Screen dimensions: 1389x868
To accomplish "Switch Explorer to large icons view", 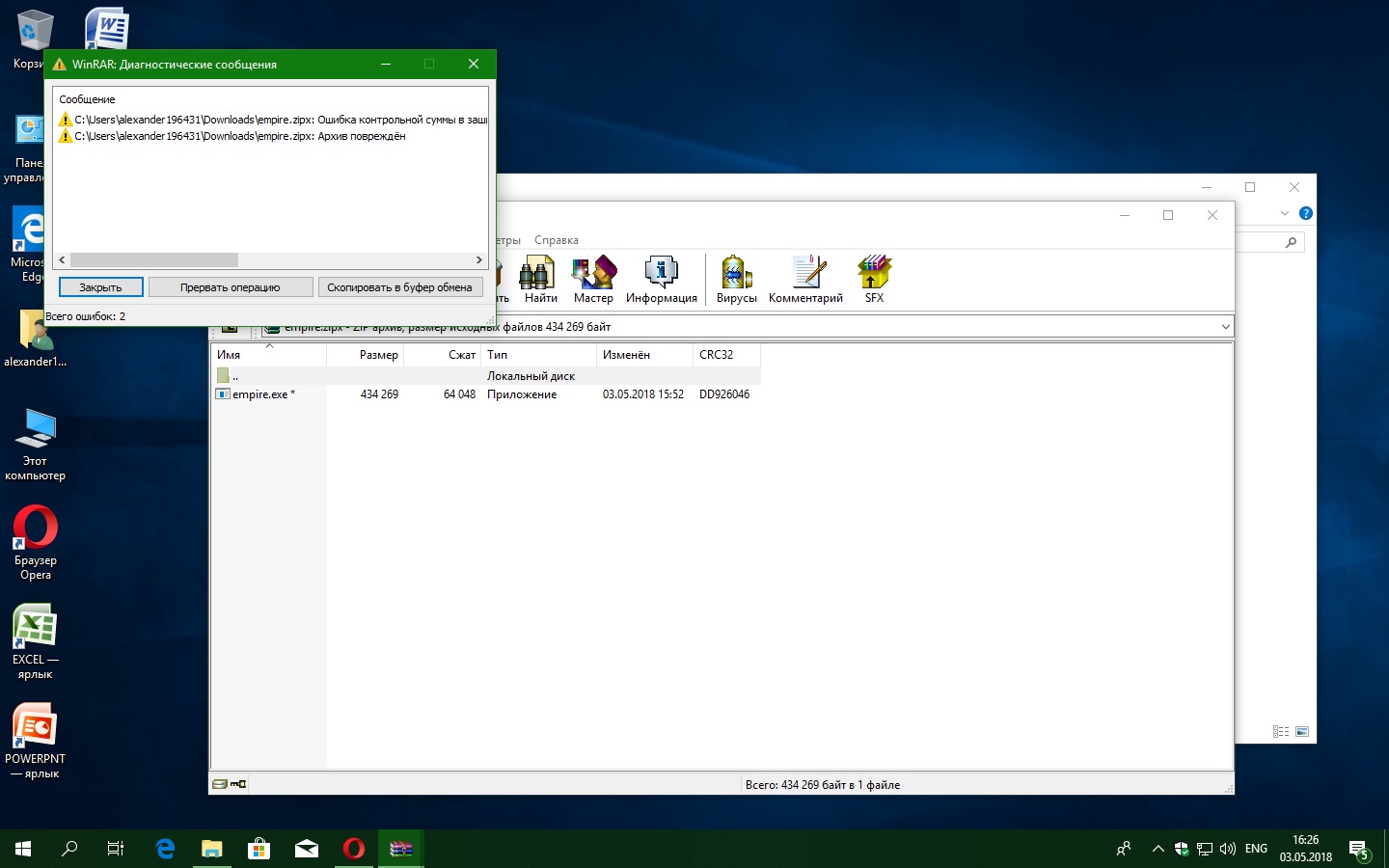I will click(1302, 732).
